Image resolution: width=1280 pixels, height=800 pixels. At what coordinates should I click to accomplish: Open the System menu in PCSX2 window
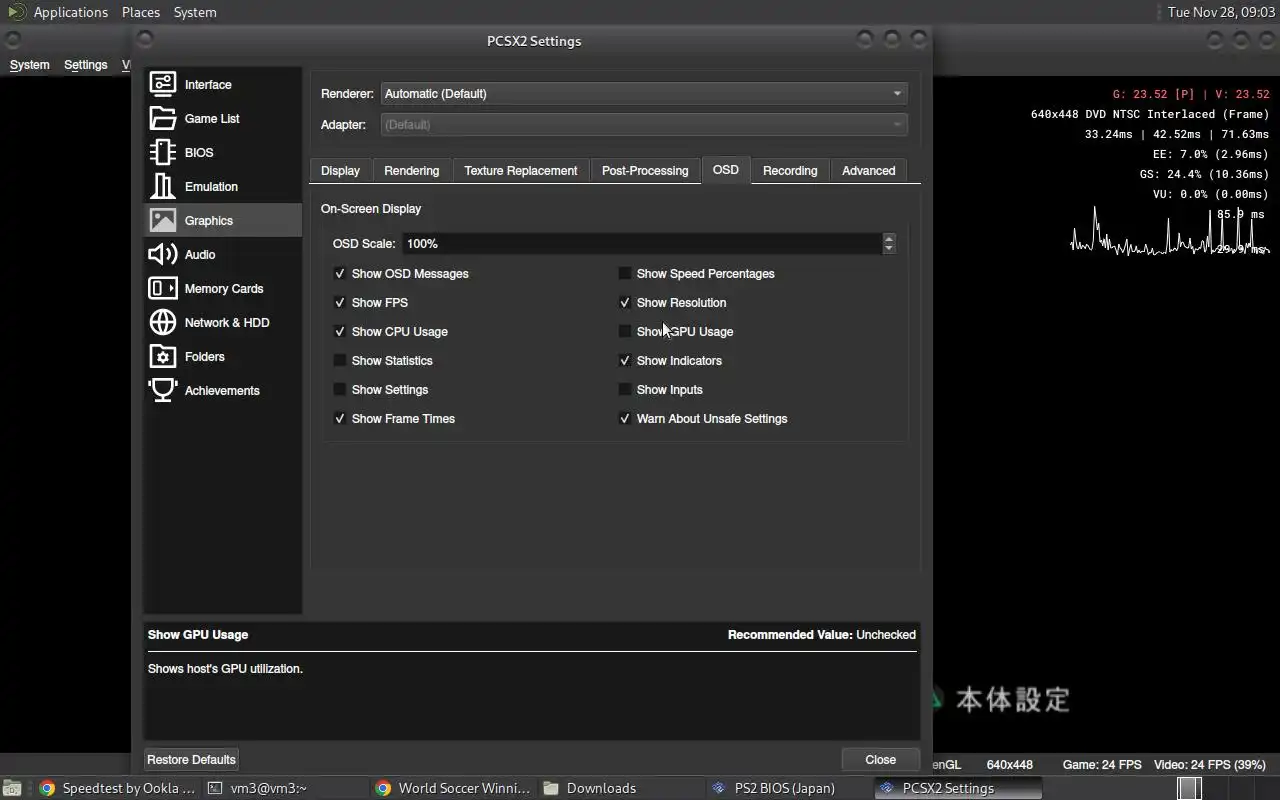[x=29, y=64]
